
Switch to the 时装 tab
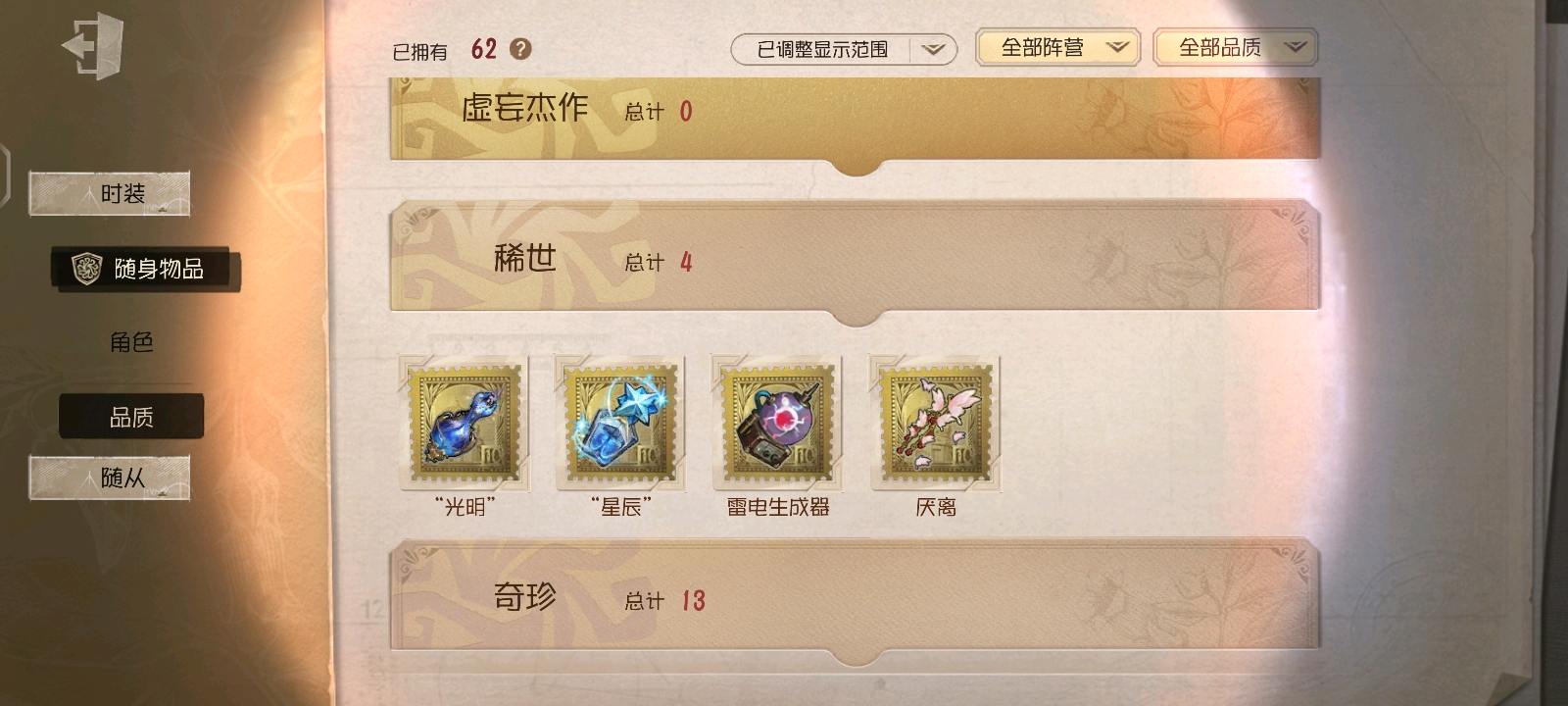(x=109, y=193)
